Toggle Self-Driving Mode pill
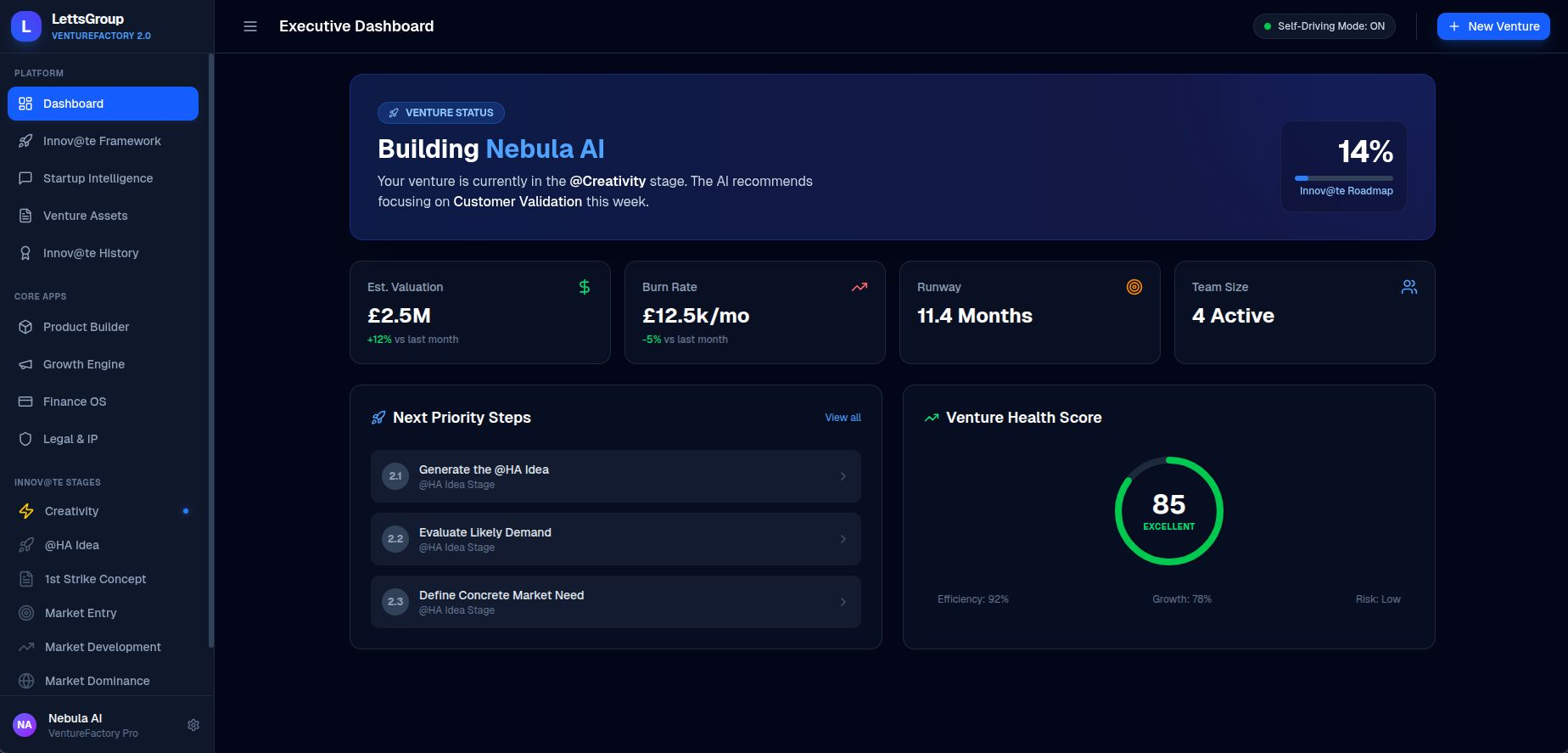1568x753 pixels. (x=1324, y=26)
